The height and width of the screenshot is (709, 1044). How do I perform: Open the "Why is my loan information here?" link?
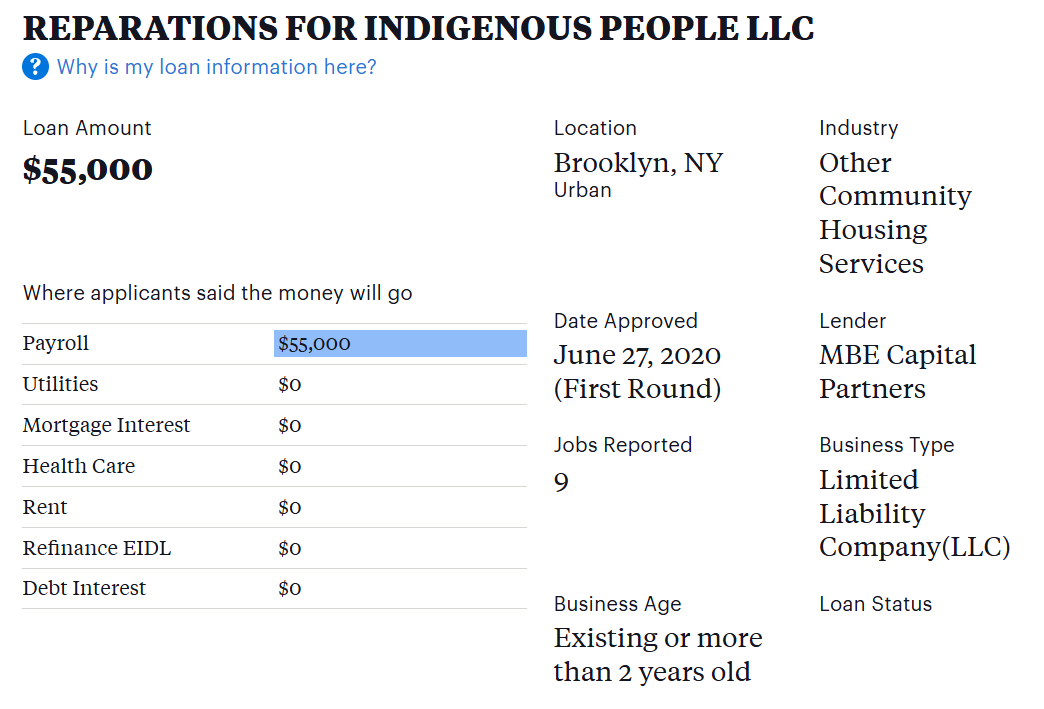click(216, 67)
